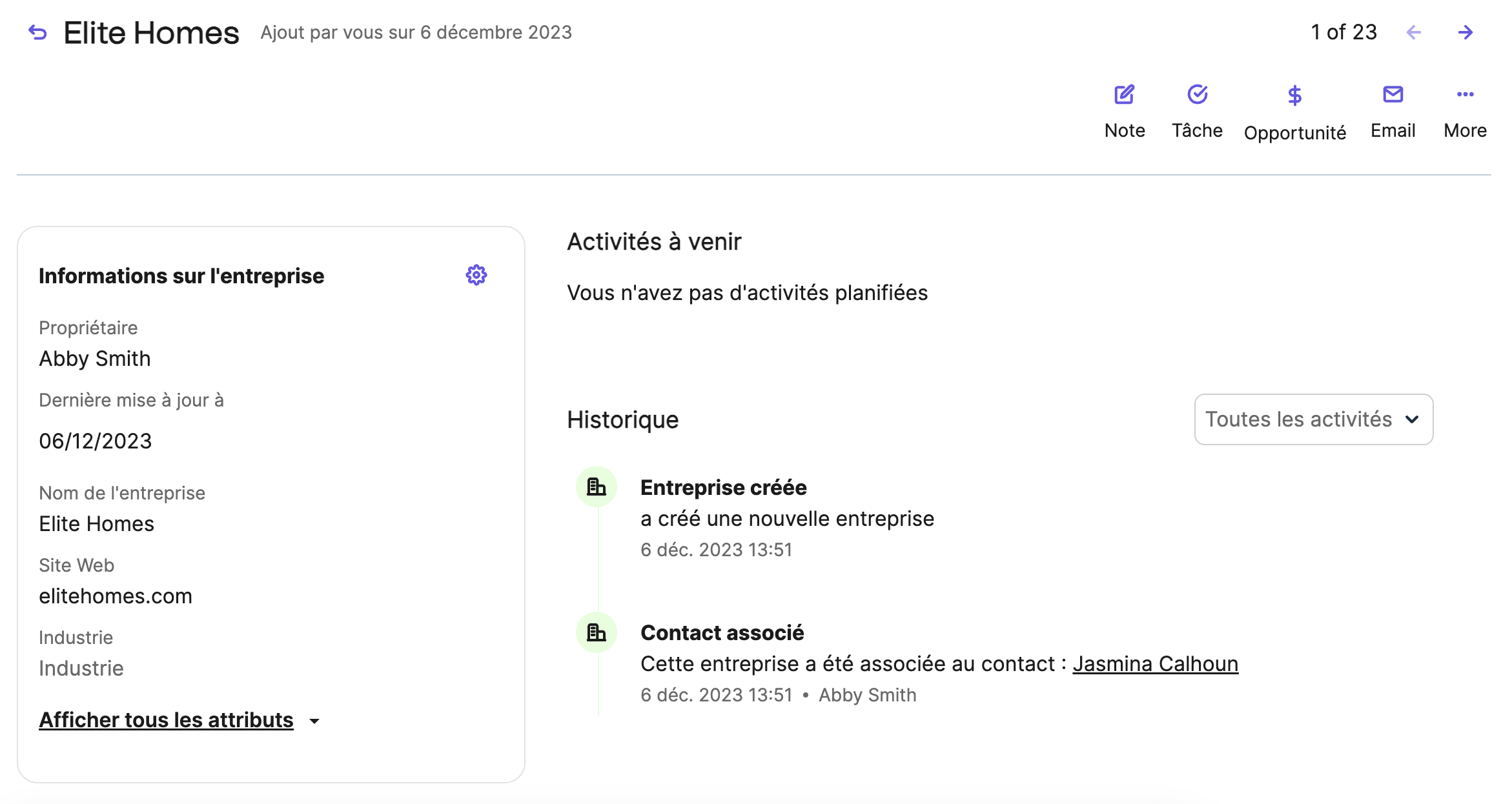Select owner Abby Smith

coord(94,358)
